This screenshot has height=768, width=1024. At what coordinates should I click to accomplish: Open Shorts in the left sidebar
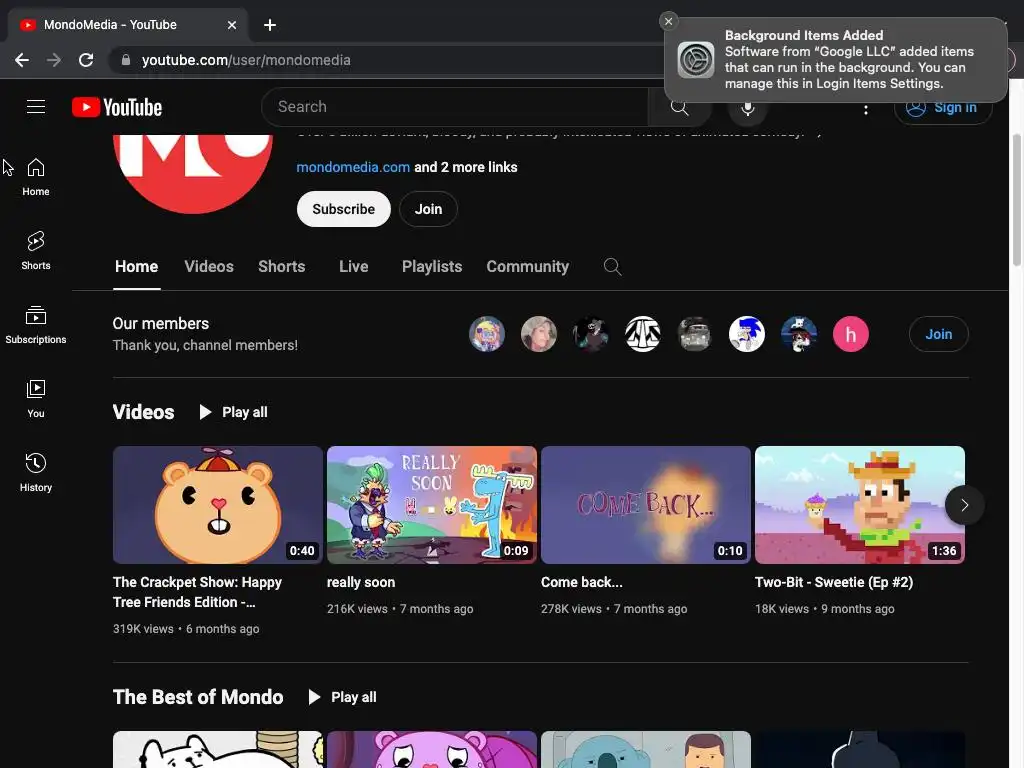point(36,251)
